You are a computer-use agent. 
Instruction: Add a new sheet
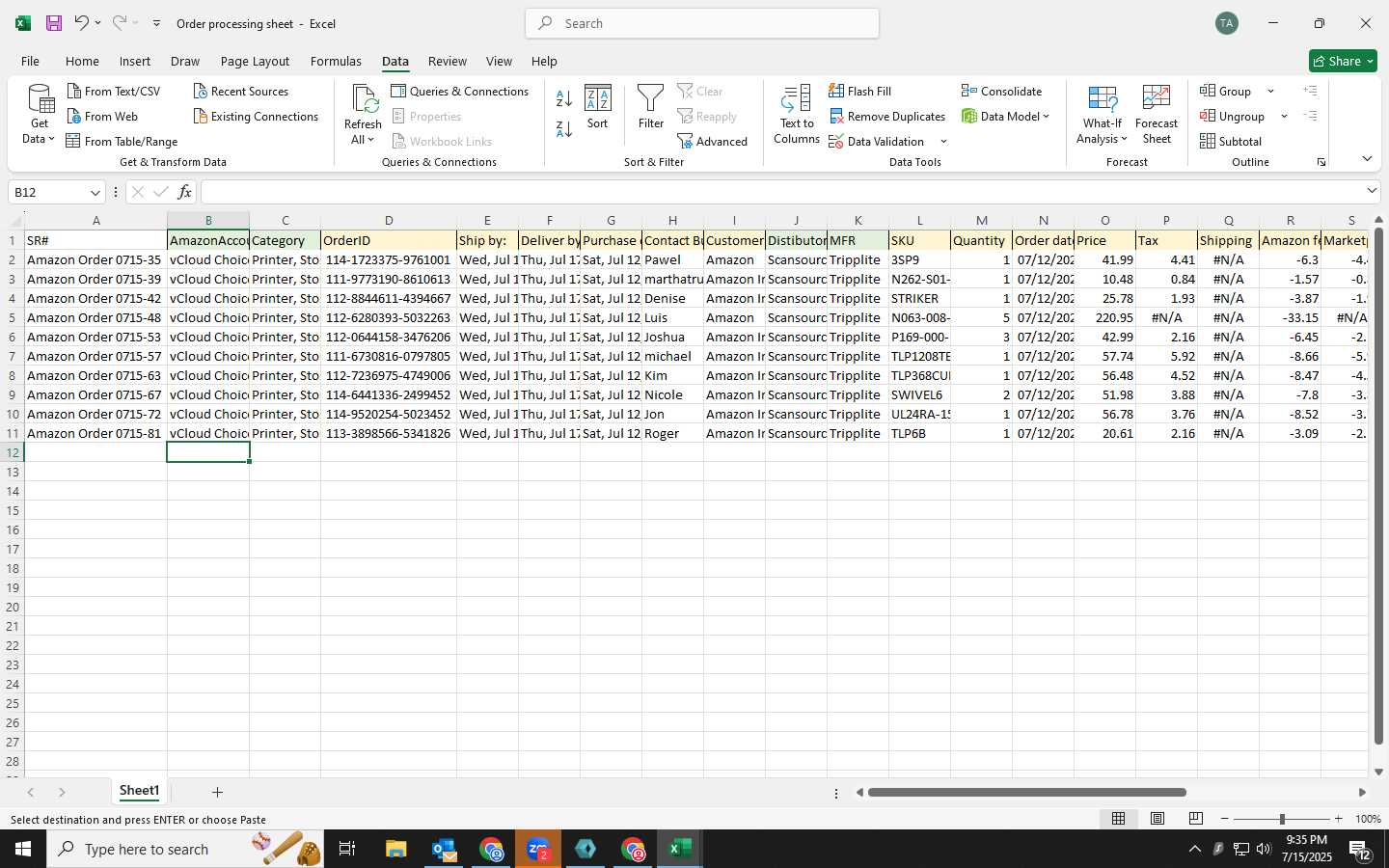(x=217, y=792)
